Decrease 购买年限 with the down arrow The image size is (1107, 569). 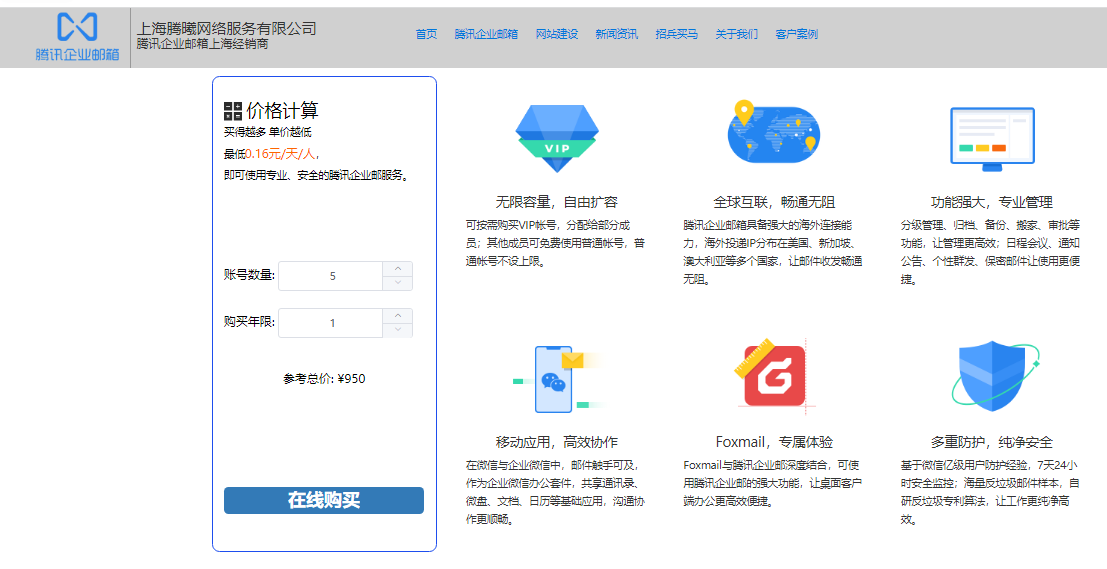pyautogui.click(x=398, y=330)
